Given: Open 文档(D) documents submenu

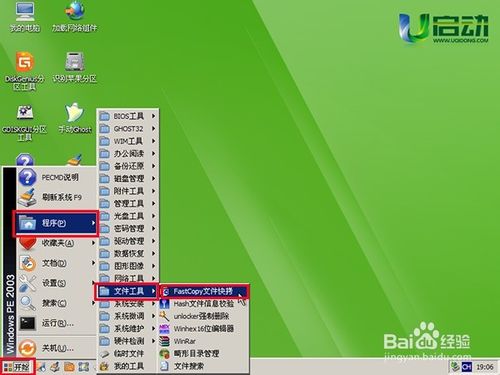Looking at the screenshot, I should tap(57, 263).
